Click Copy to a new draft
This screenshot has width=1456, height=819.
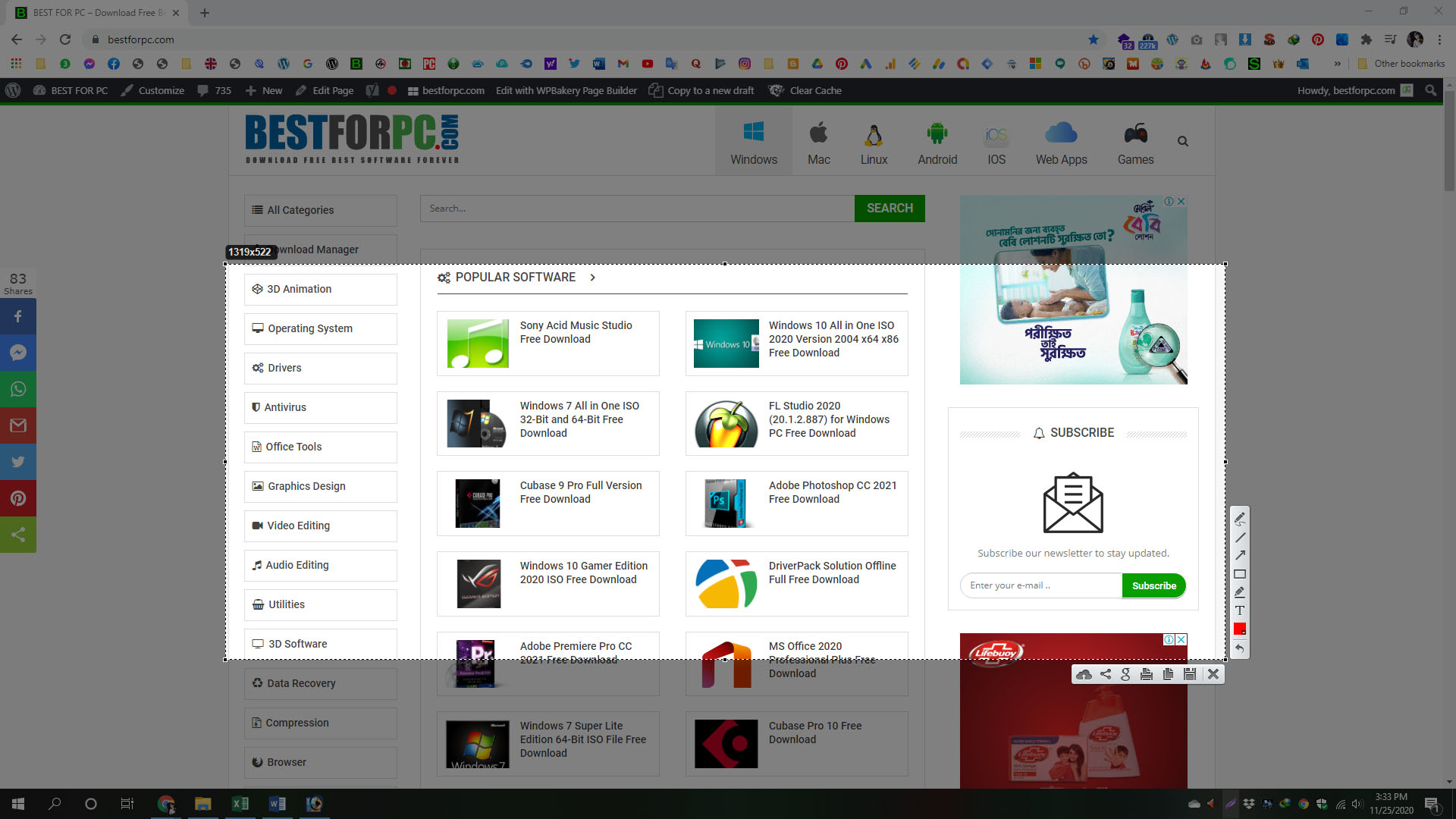(701, 90)
